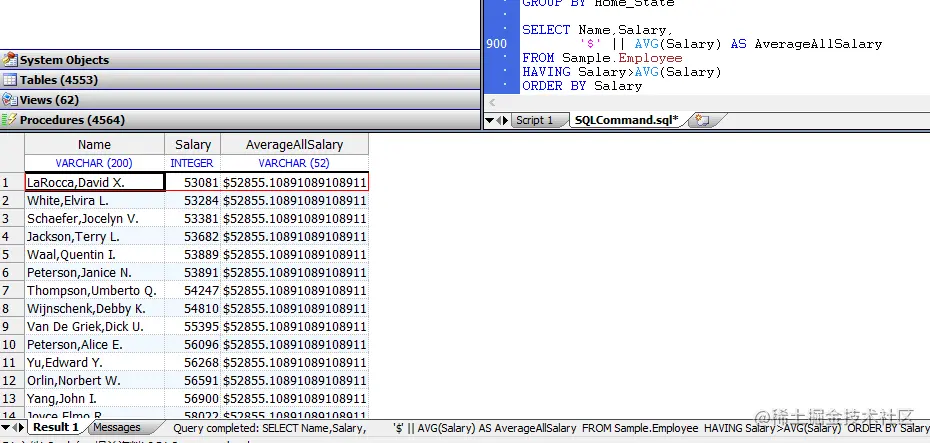The width and height of the screenshot is (930, 443).
Task: Place cursor on FROM Sample.Employee line
Action: pyautogui.click(x=602, y=58)
